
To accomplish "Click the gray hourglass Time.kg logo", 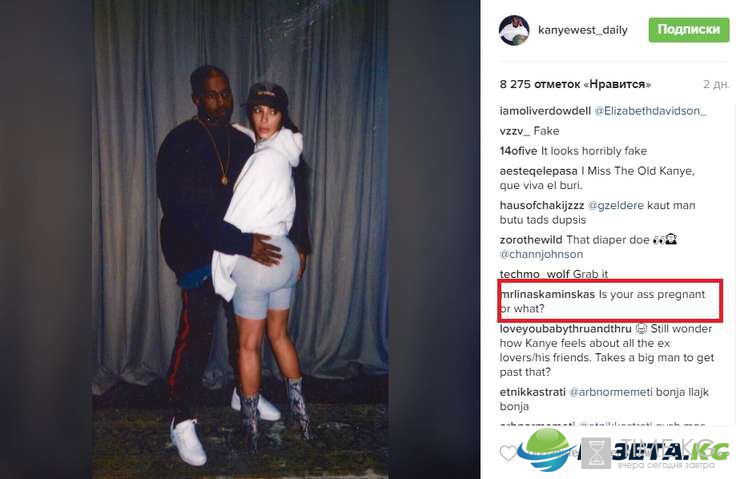I will click(596, 453).
